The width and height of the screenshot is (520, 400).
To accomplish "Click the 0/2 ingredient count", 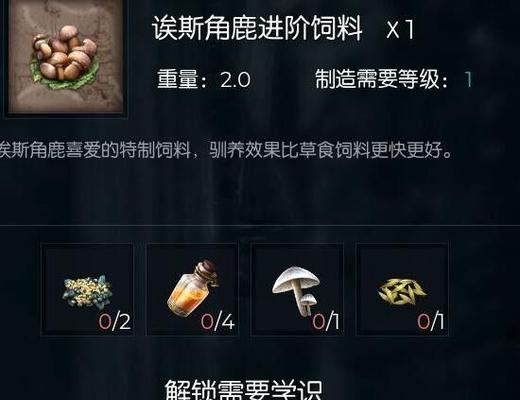I will [114, 322].
